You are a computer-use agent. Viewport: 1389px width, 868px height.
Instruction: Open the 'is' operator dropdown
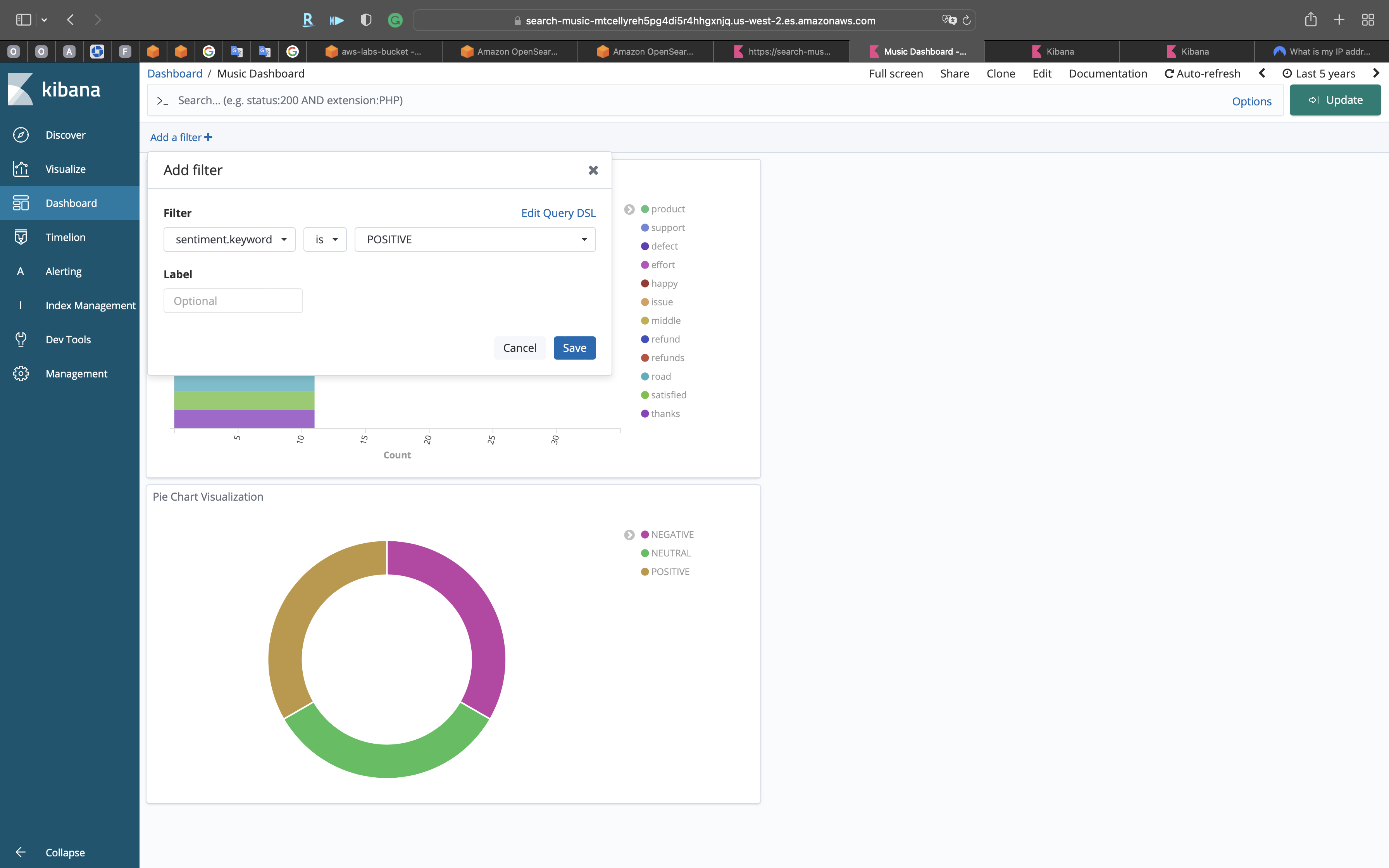(x=325, y=239)
